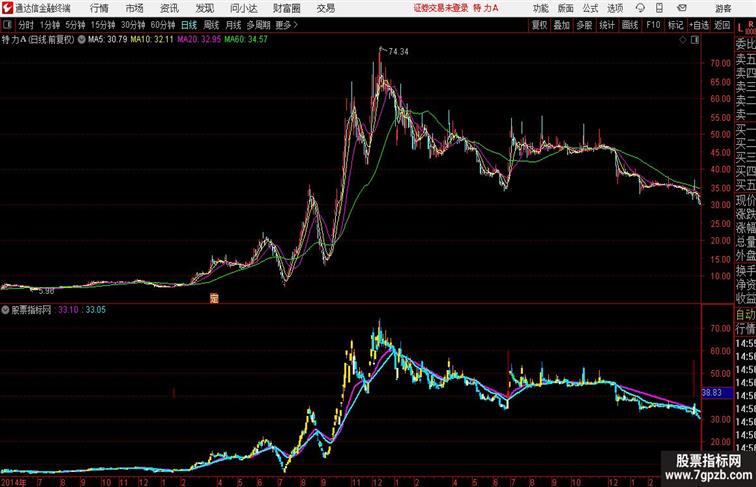Open the 市场 menu
The width and height of the screenshot is (756, 487).
[x=135, y=8]
